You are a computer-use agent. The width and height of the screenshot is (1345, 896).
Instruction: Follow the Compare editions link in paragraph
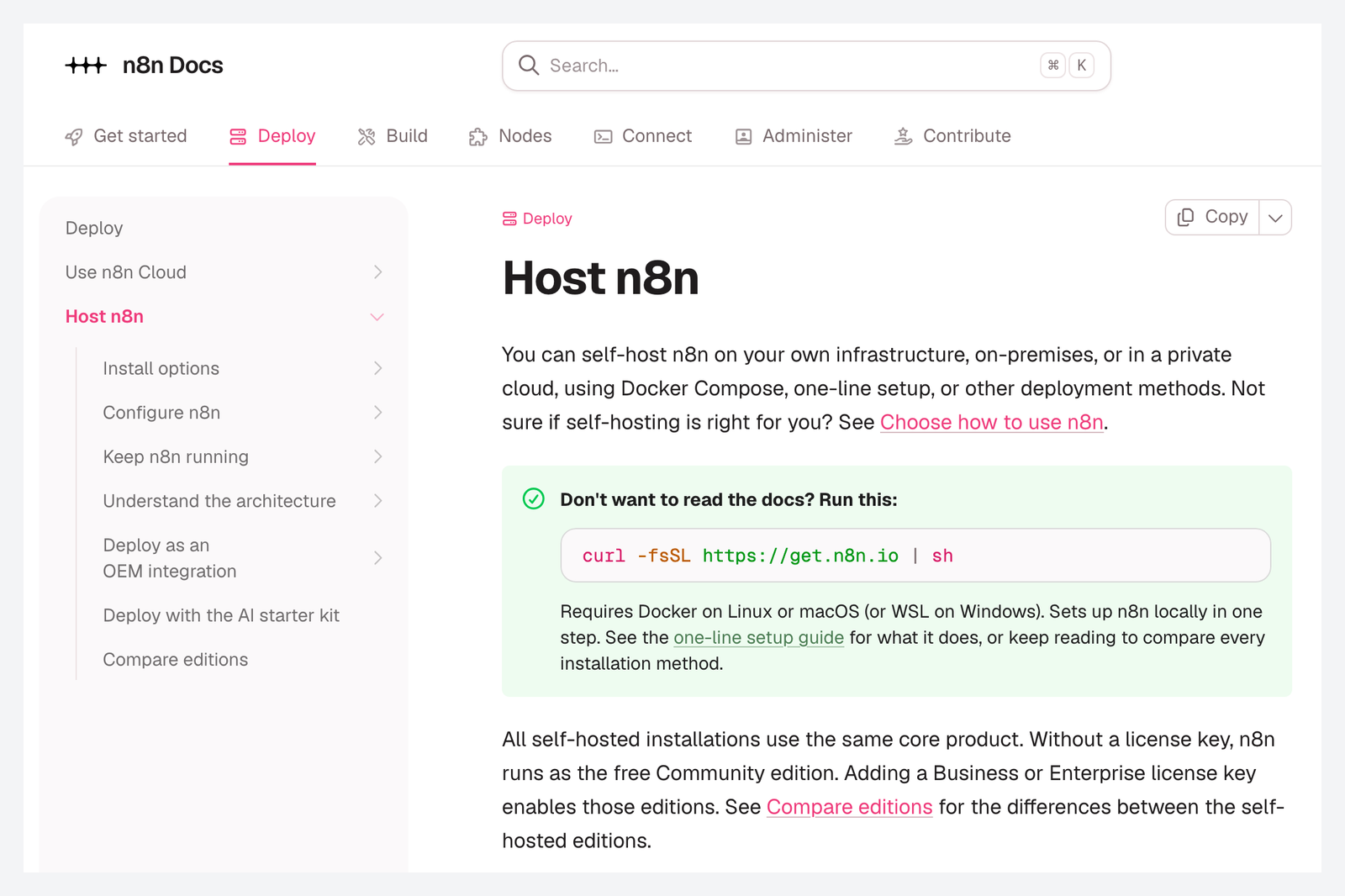(x=850, y=807)
